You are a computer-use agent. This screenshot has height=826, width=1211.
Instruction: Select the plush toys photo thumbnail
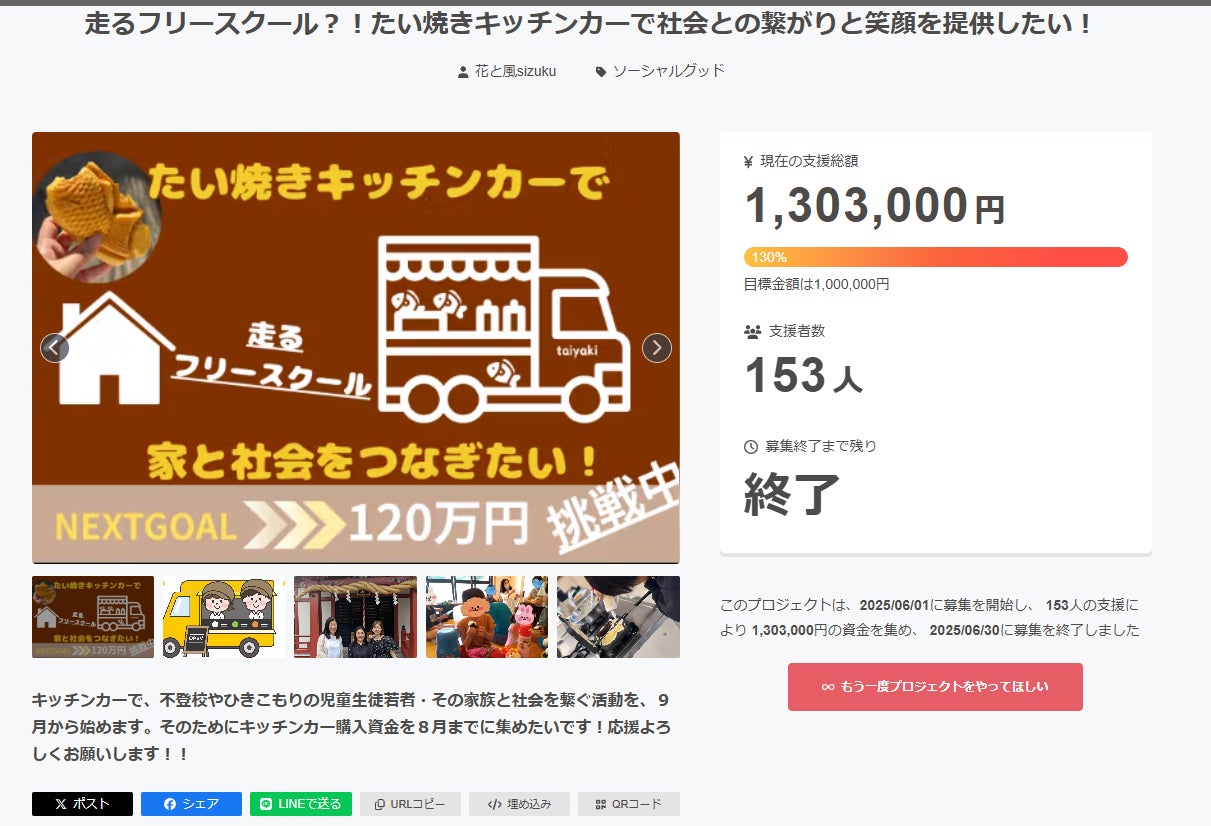tap(487, 617)
